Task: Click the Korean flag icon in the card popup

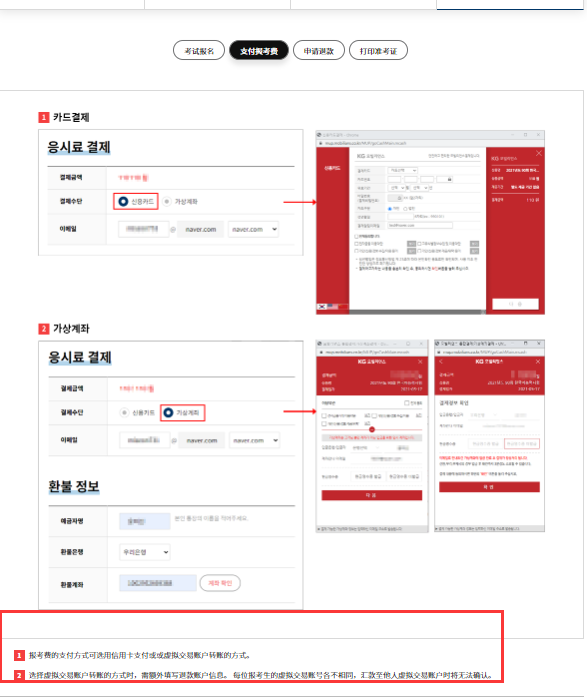Action: 322,307
